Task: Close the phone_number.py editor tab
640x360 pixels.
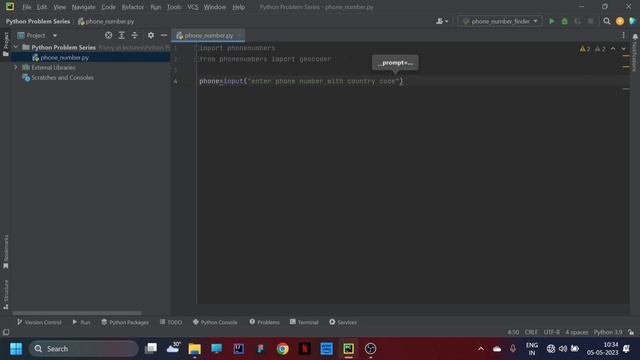Action: pyautogui.click(x=239, y=36)
